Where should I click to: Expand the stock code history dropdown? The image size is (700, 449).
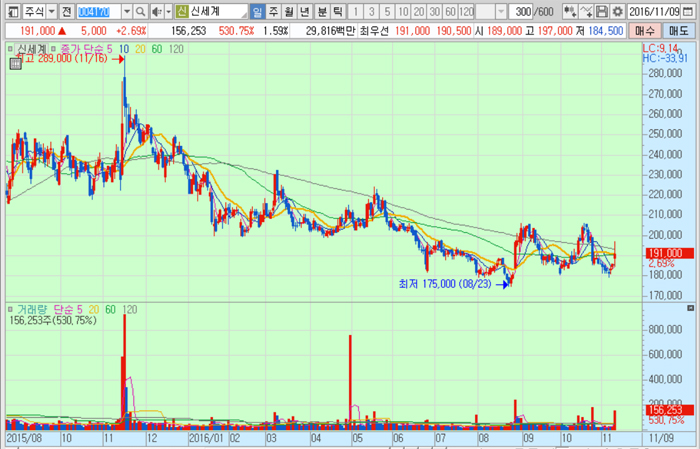(x=127, y=11)
